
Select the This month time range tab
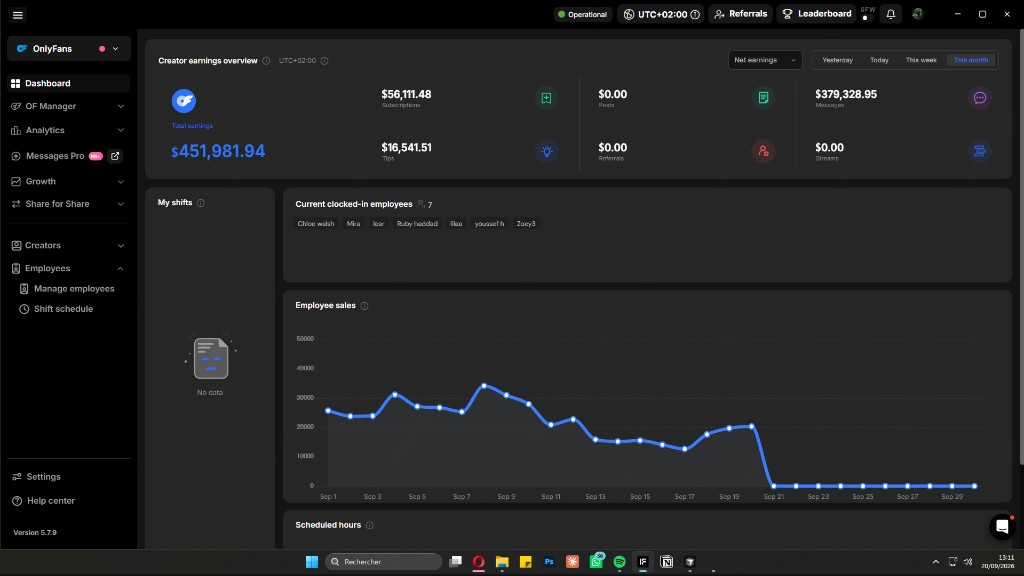tap(970, 60)
